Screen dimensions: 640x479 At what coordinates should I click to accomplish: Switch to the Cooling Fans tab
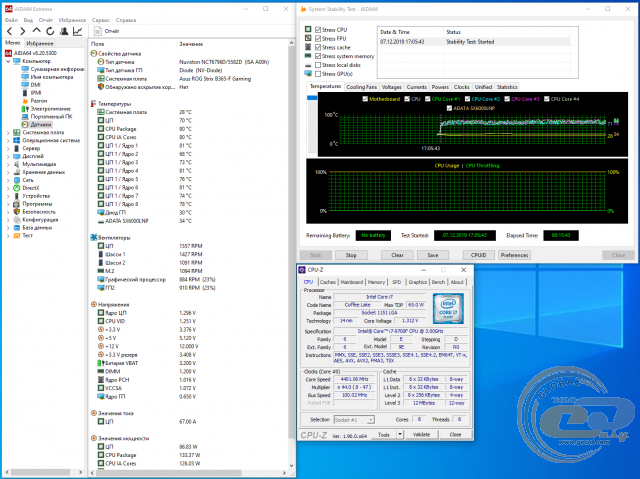[362, 87]
